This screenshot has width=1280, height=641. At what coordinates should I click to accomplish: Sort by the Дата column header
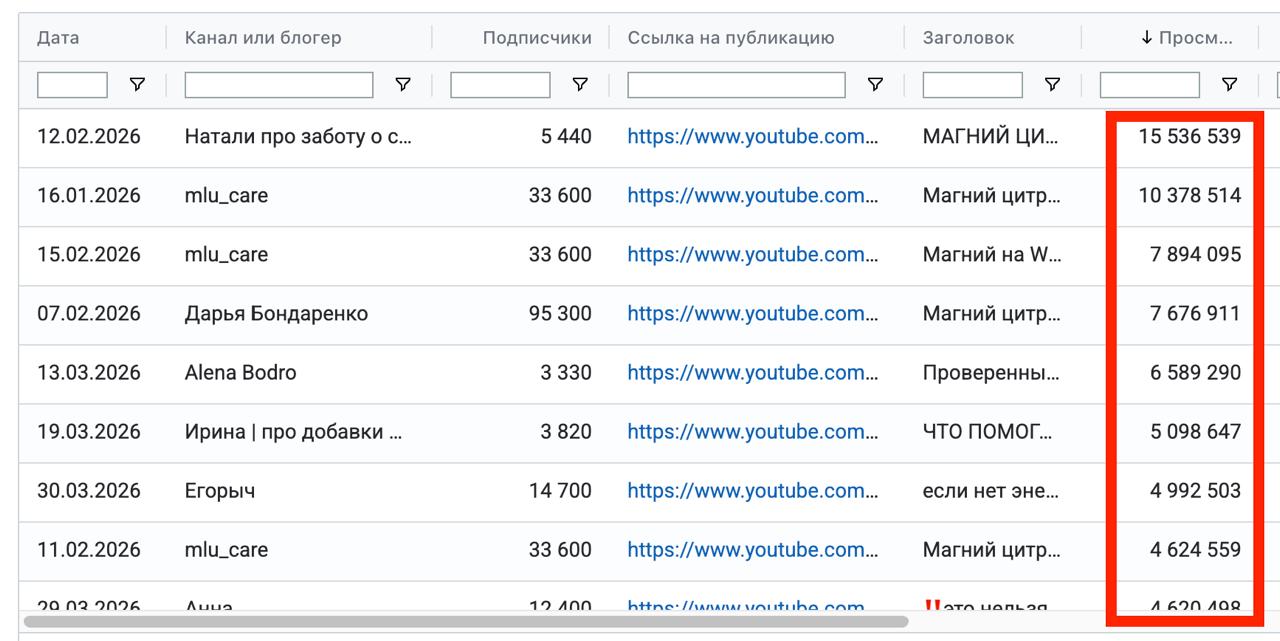click(x=58, y=38)
